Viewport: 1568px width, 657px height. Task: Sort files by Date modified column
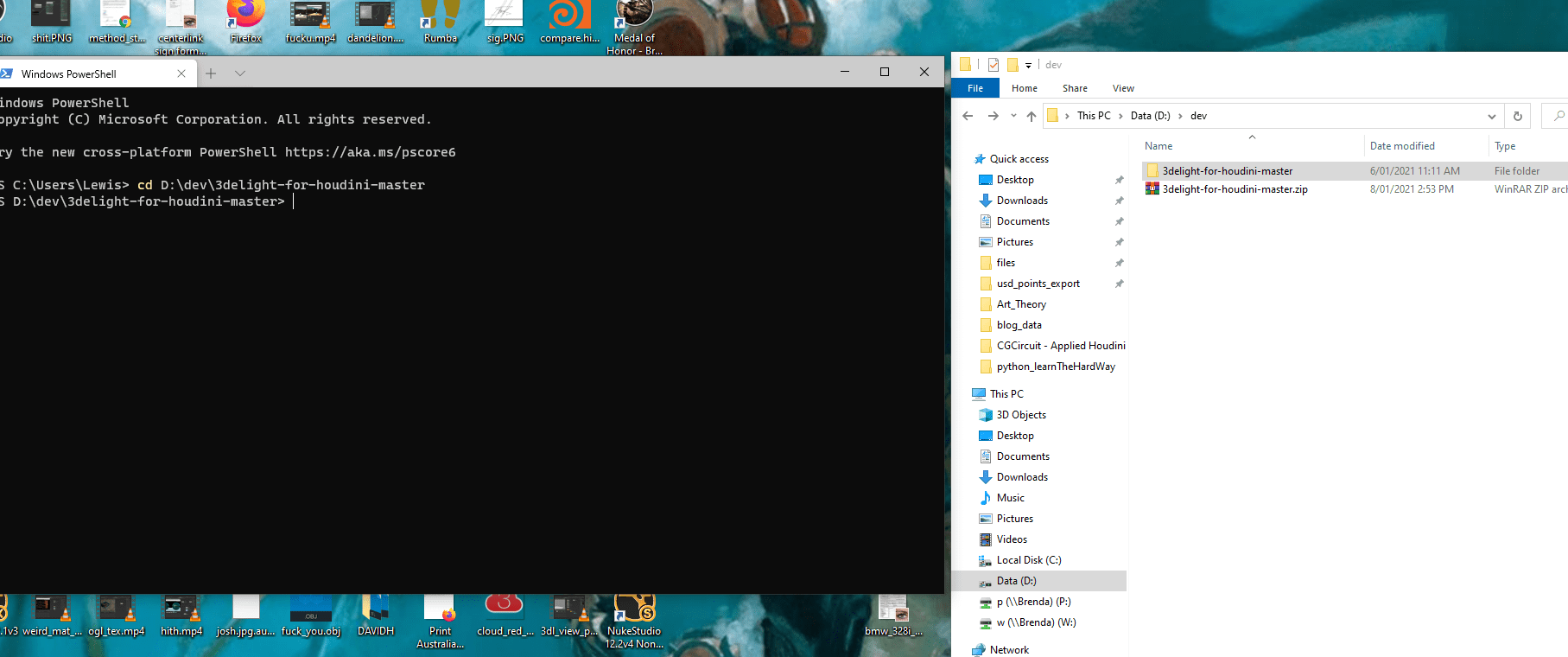[x=1402, y=146]
